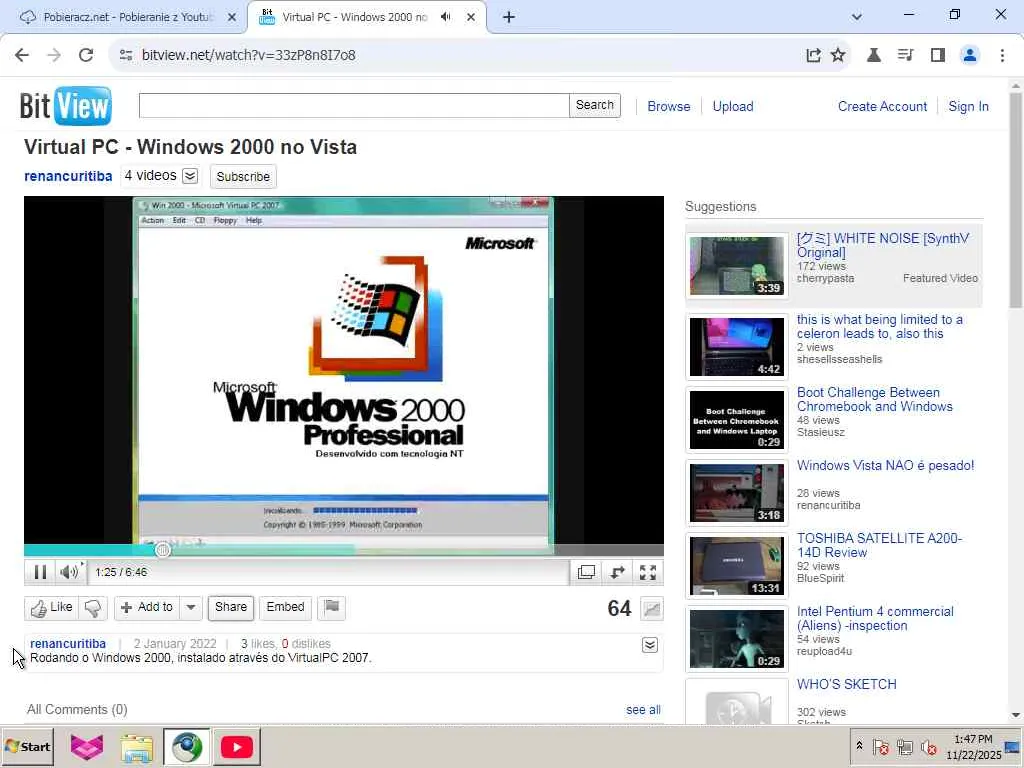Viewport: 1024px width, 768px height.
Task: Open the Browse page
Action: [669, 106]
